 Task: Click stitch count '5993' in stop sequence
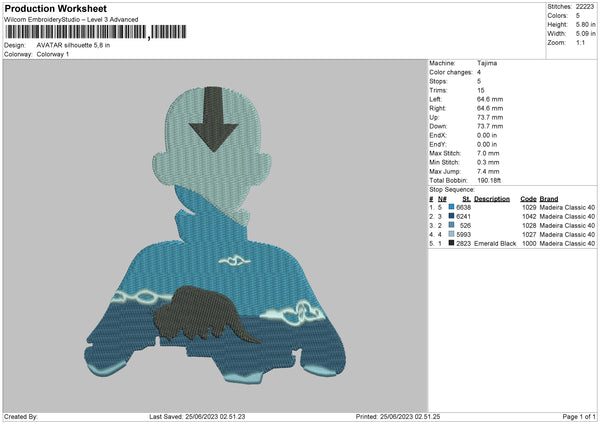(463, 235)
